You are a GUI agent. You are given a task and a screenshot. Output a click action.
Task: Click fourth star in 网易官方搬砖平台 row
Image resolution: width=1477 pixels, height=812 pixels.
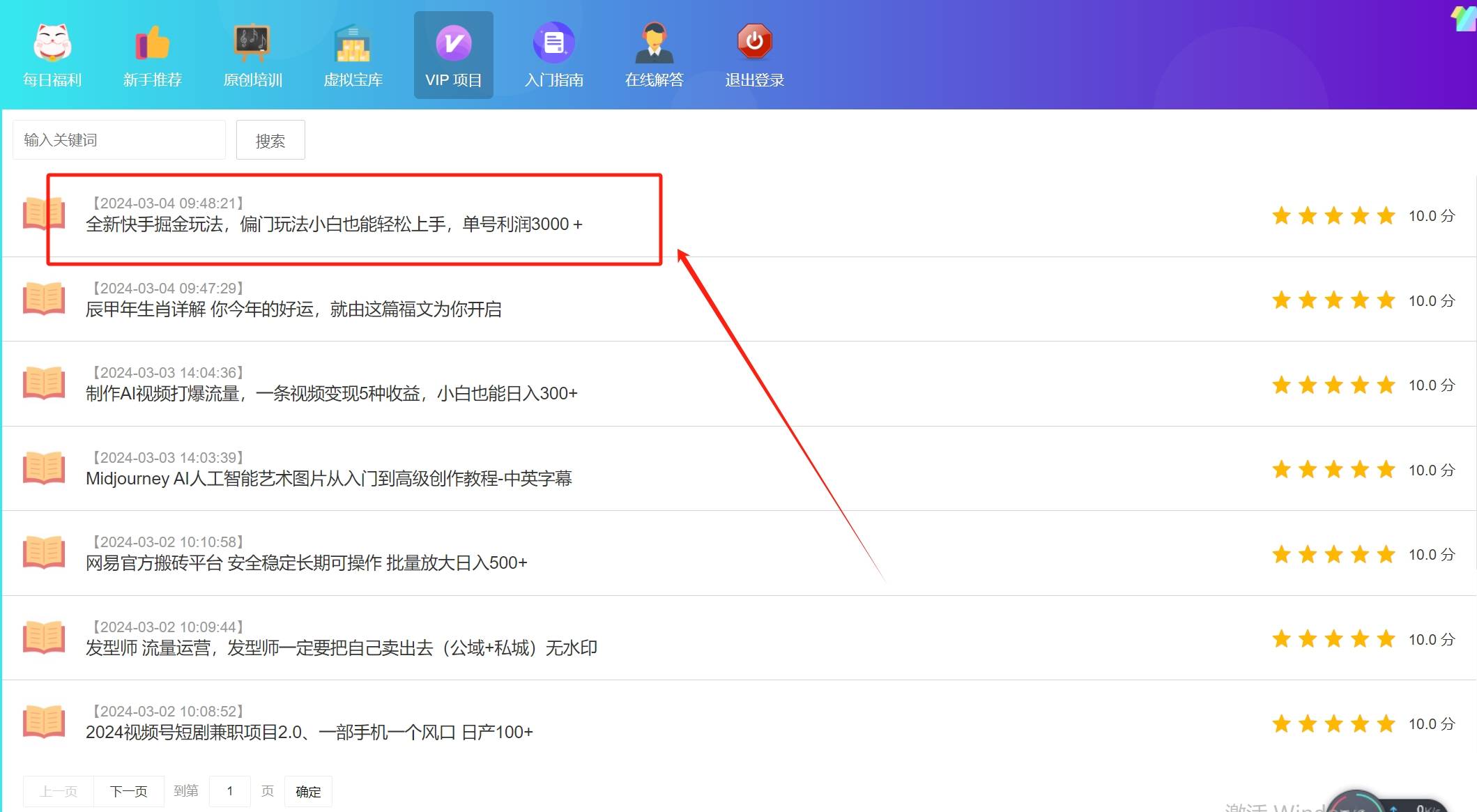click(x=1360, y=554)
